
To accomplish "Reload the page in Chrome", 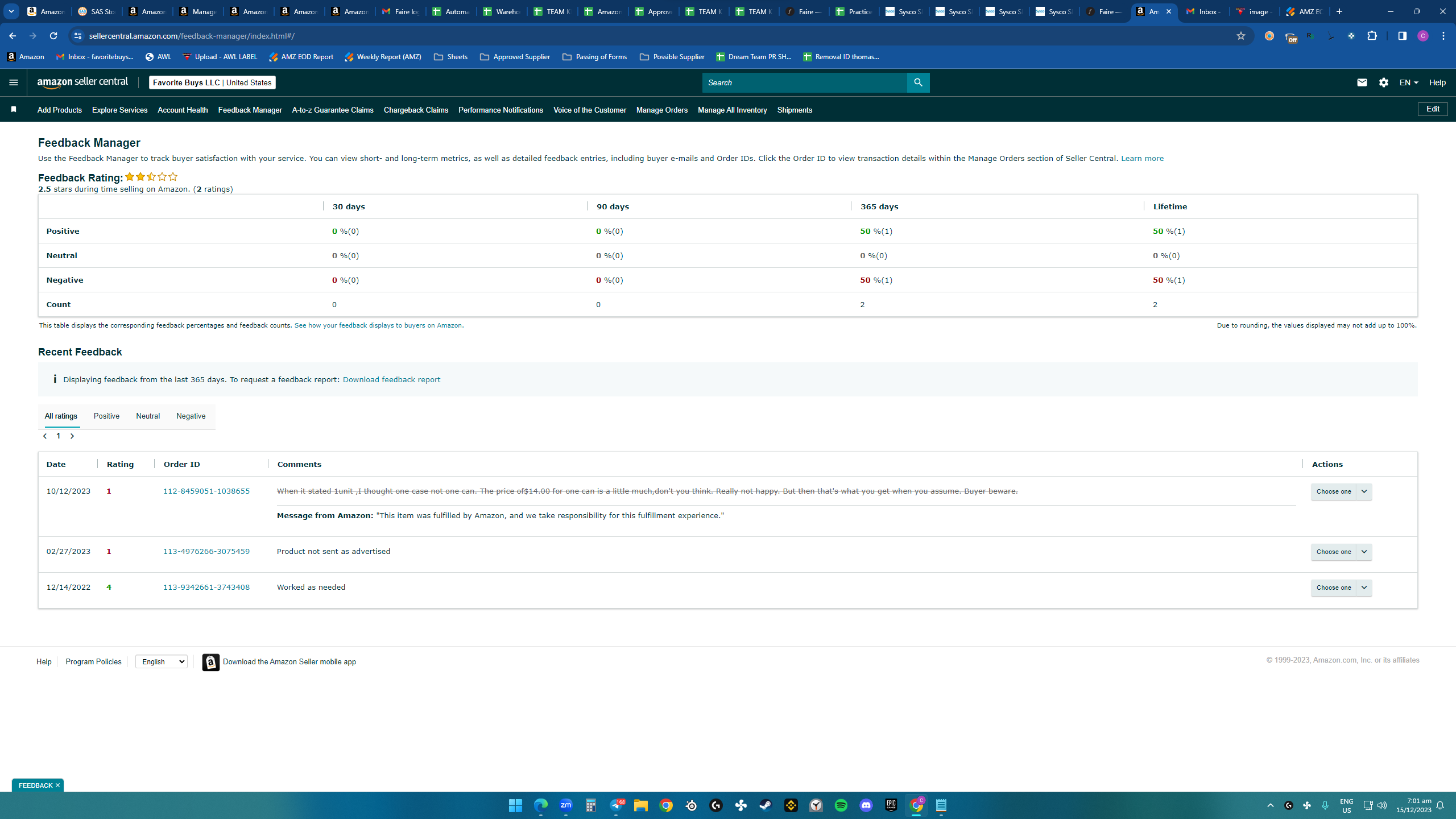I will tap(53, 36).
